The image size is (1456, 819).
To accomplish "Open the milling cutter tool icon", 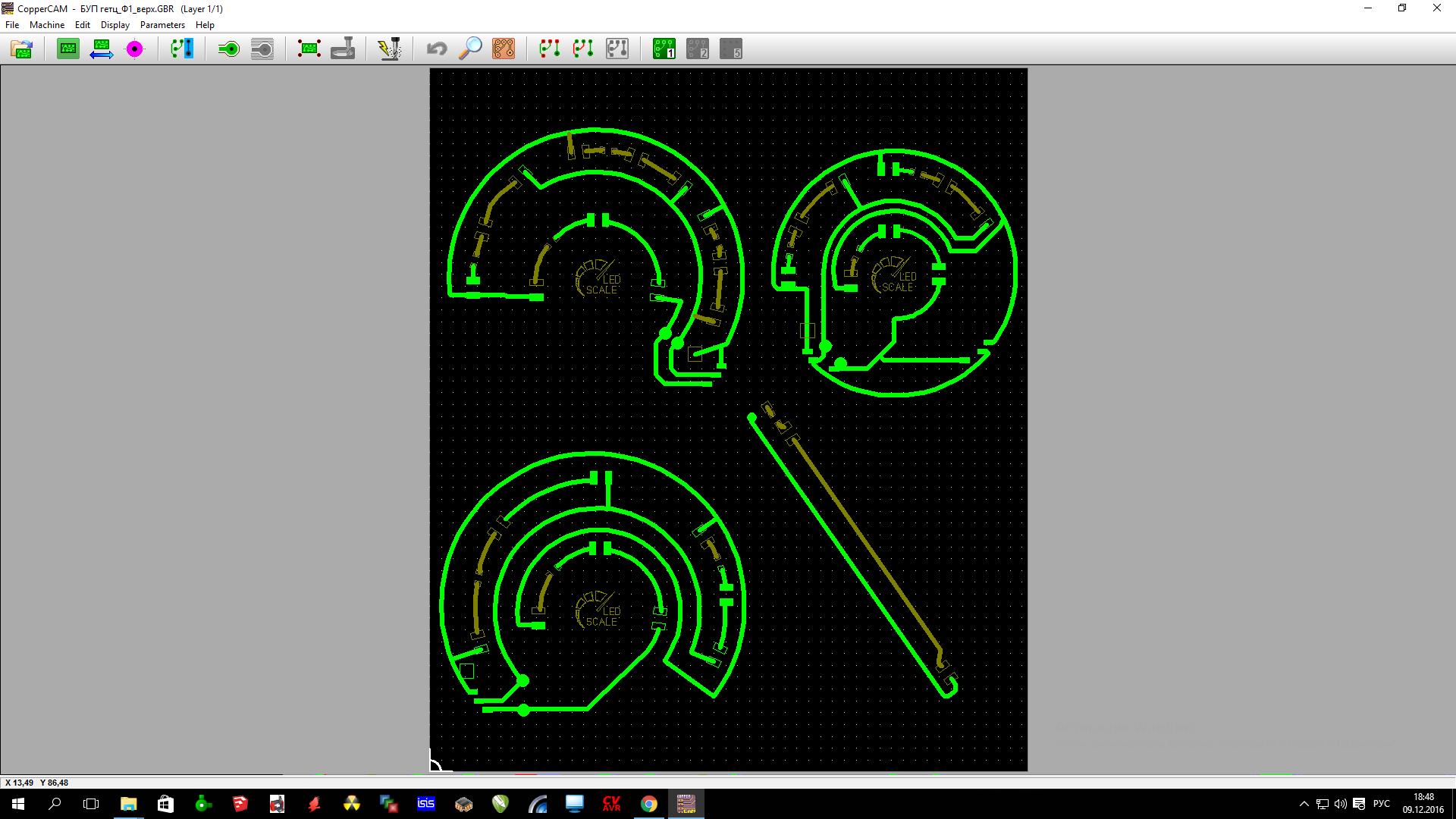I will (343, 49).
